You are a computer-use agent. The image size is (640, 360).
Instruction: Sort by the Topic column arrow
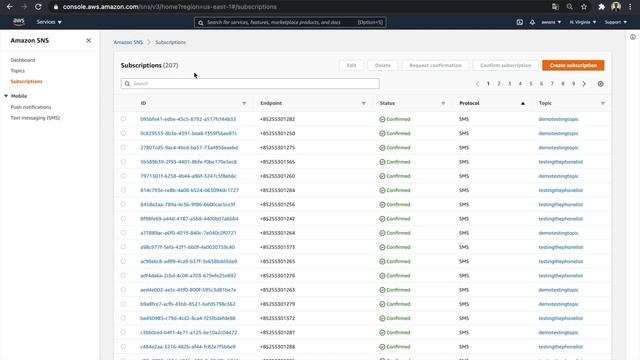pyautogui.click(x=603, y=103)
